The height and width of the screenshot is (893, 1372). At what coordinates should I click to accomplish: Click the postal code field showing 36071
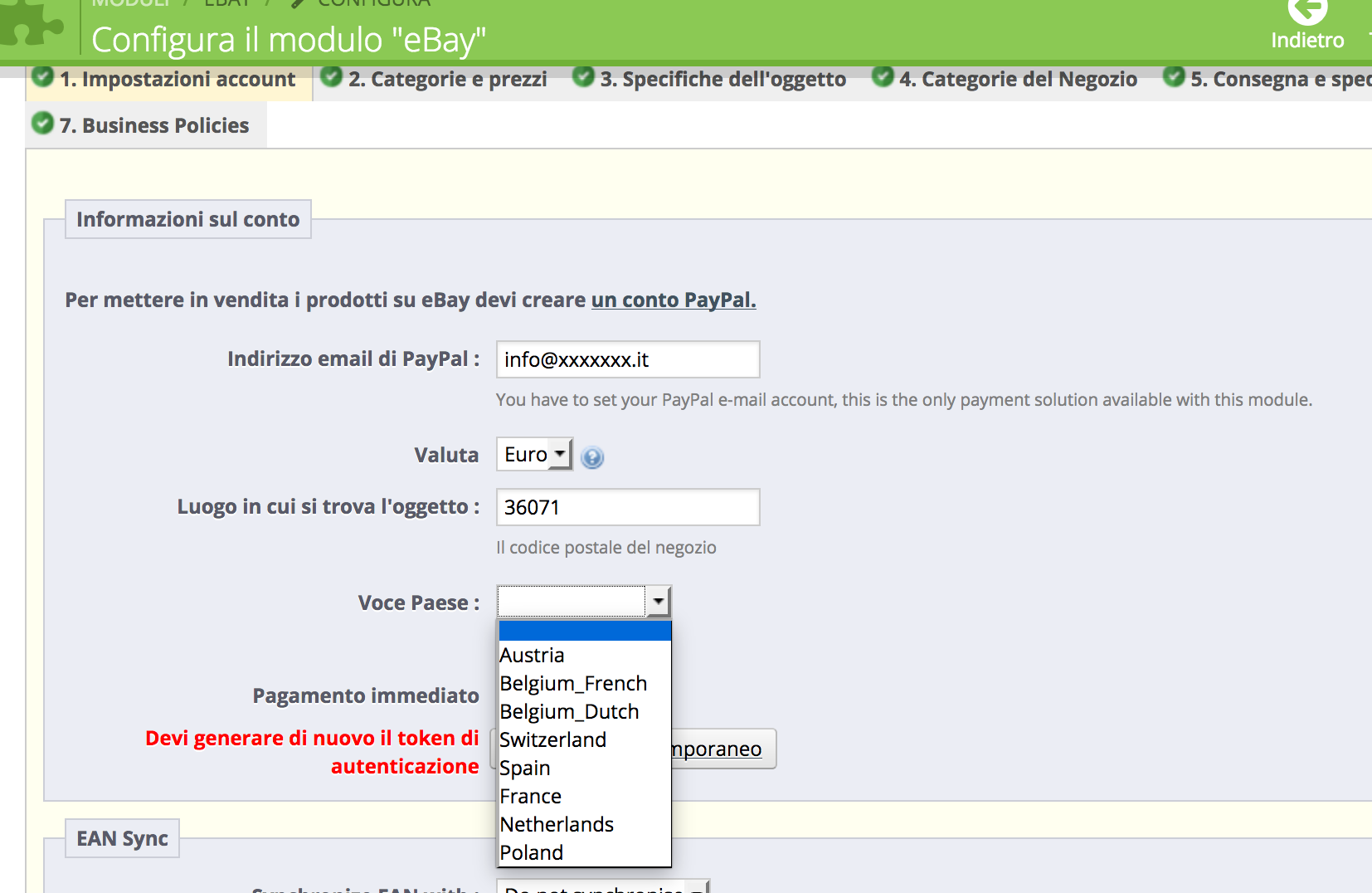(x=628, y=507)
